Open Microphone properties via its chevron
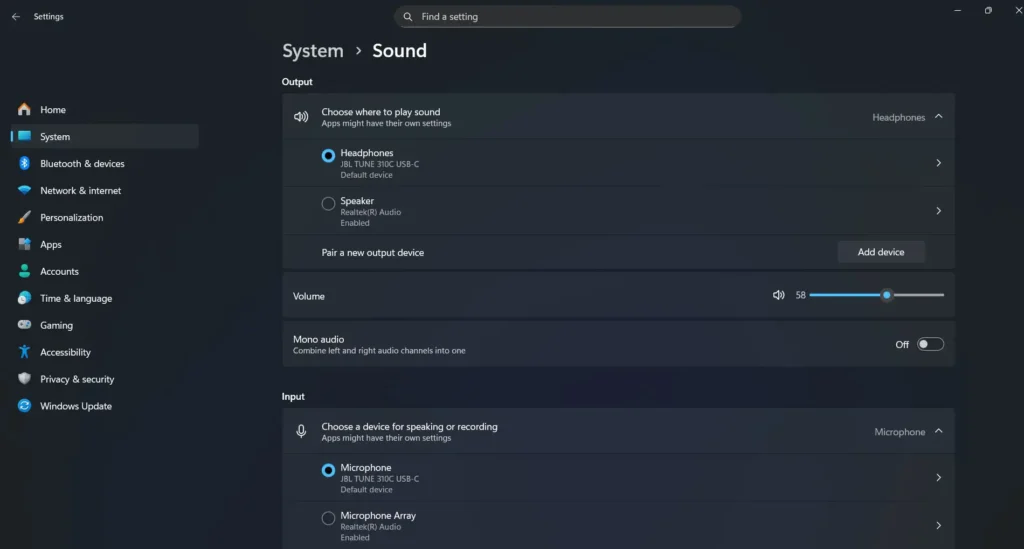This screenshot has height=549, width=1024. click(938, 478)
